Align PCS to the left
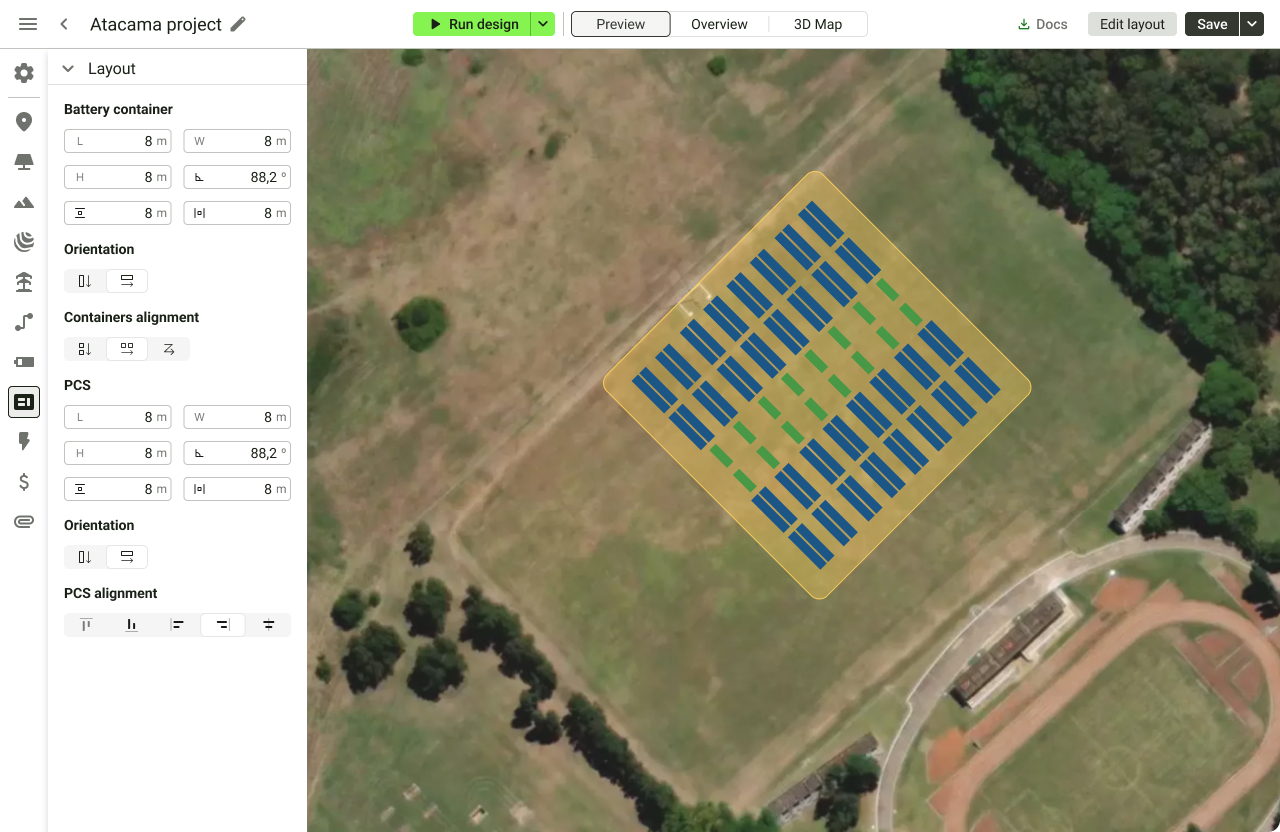This screenshot has height=832, width=1280. tap(177, 625)
